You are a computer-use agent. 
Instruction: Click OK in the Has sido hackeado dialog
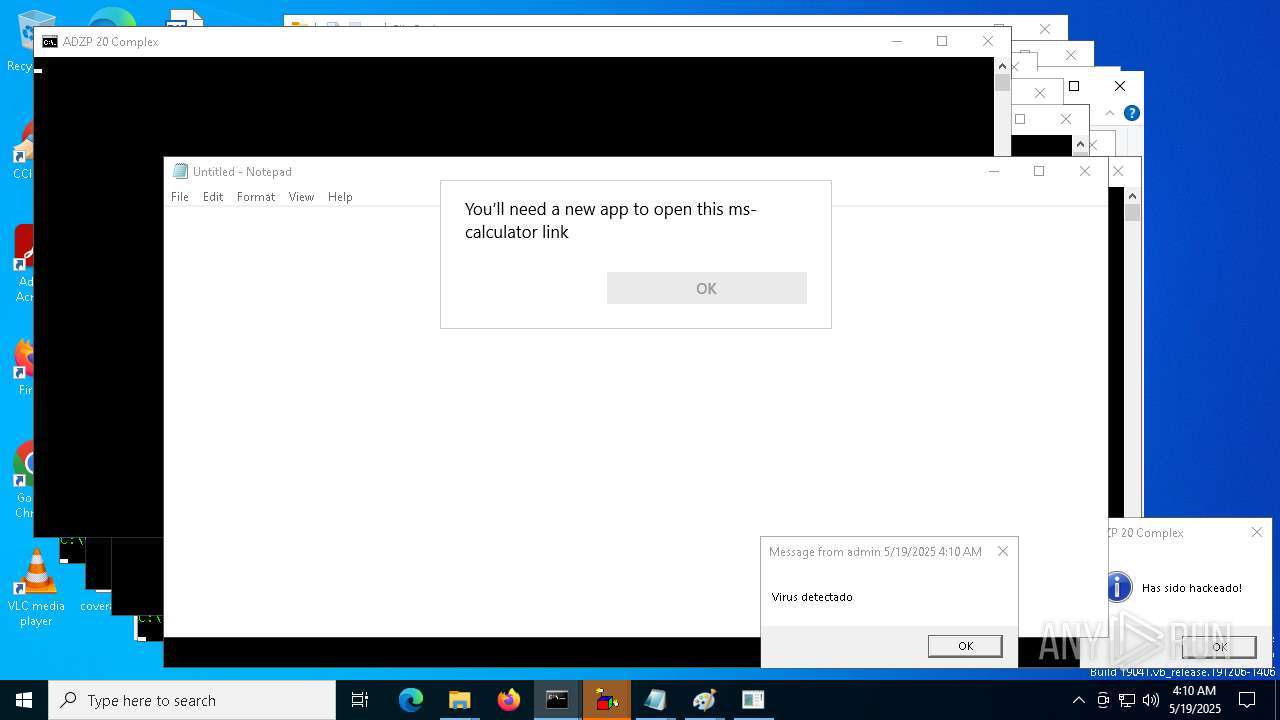click(1219, 647)
